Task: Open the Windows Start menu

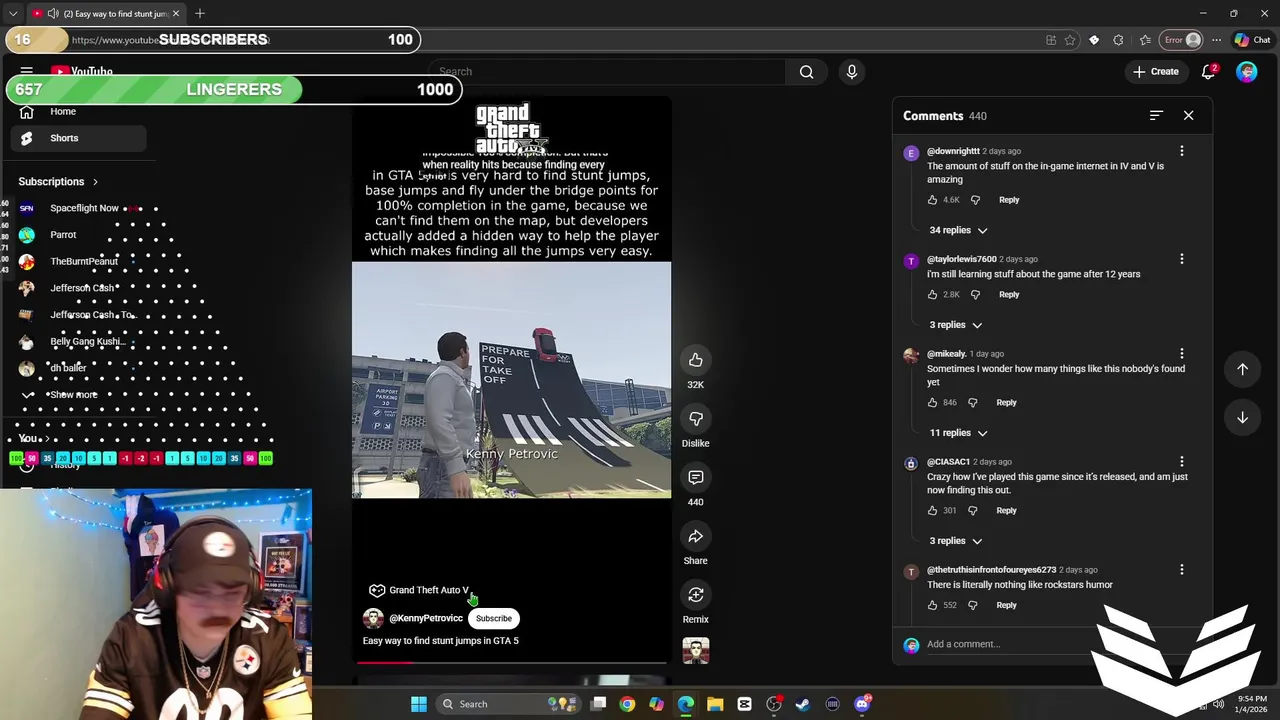Action: tap(419, 704)
